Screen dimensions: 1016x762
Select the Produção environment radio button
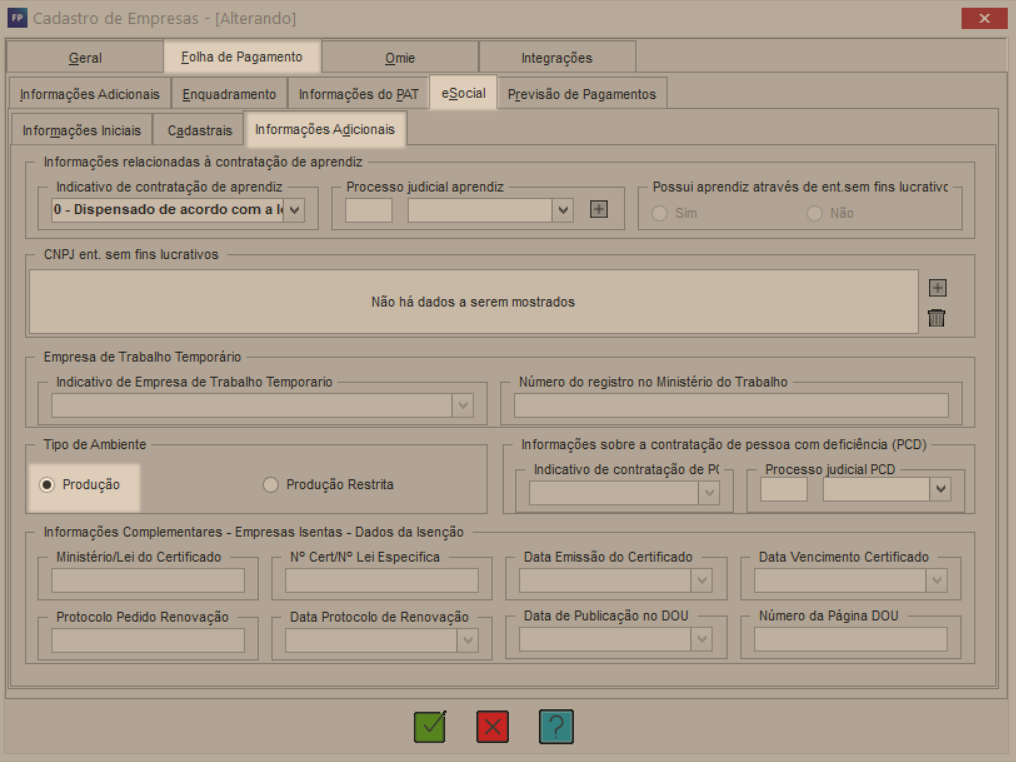pos(47,485)
